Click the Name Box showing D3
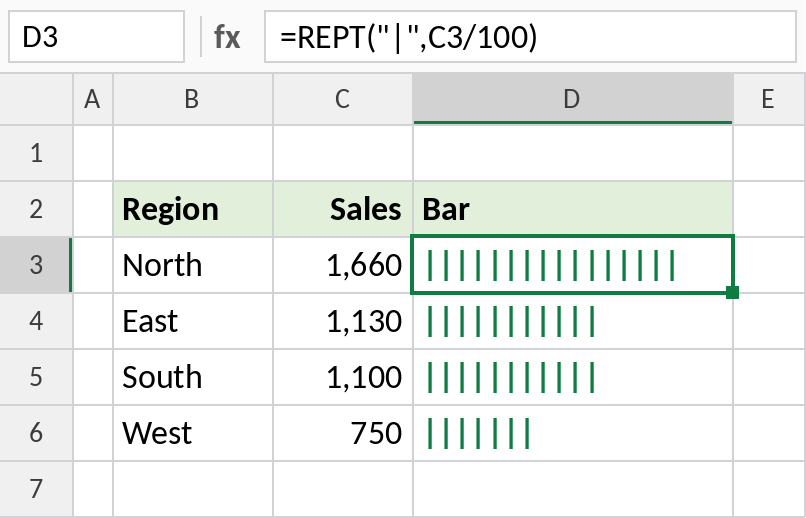Screen dimensions: 806x518 tap(97, 37)
